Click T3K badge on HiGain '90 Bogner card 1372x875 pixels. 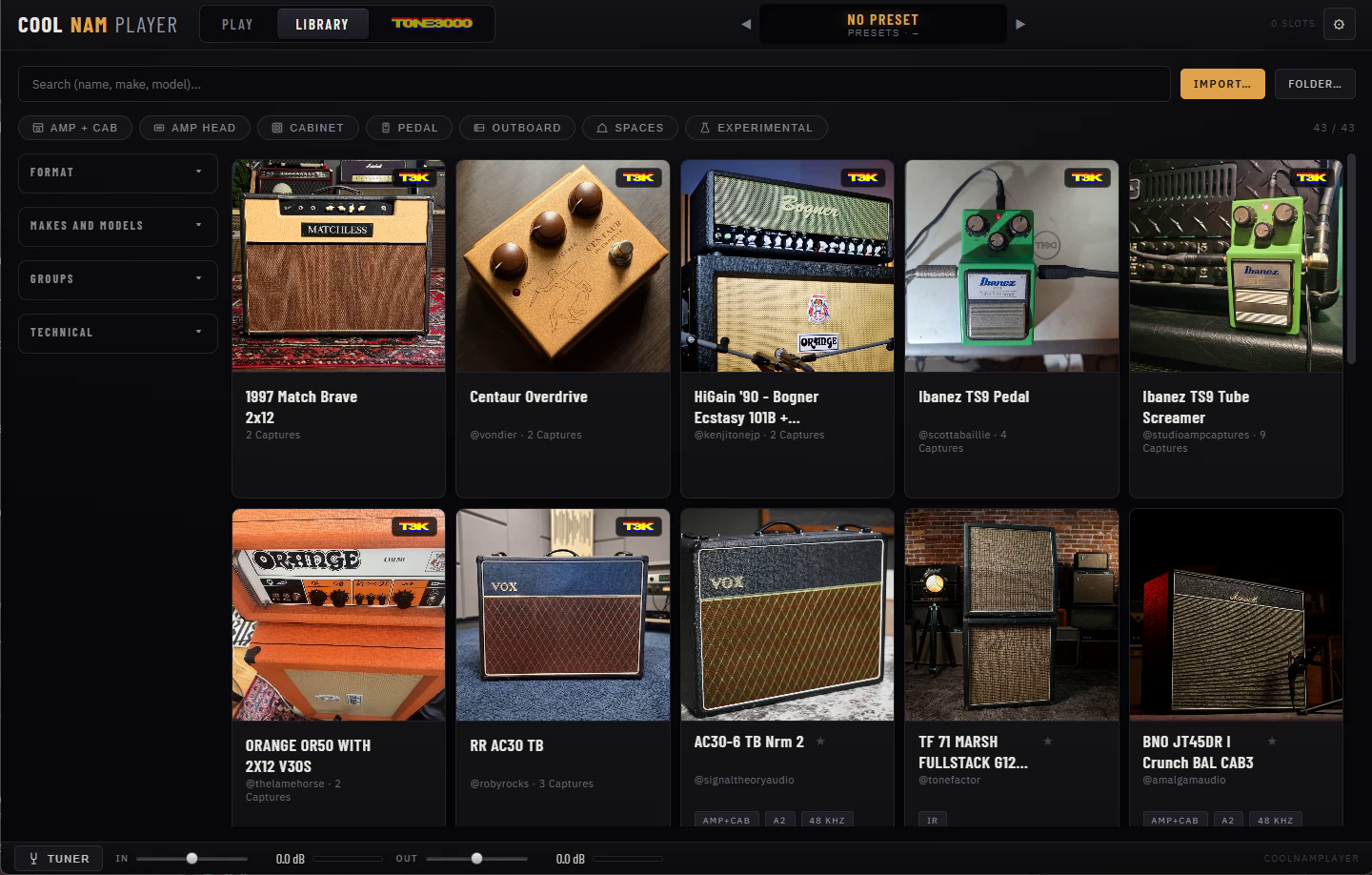tap(863, 177)
